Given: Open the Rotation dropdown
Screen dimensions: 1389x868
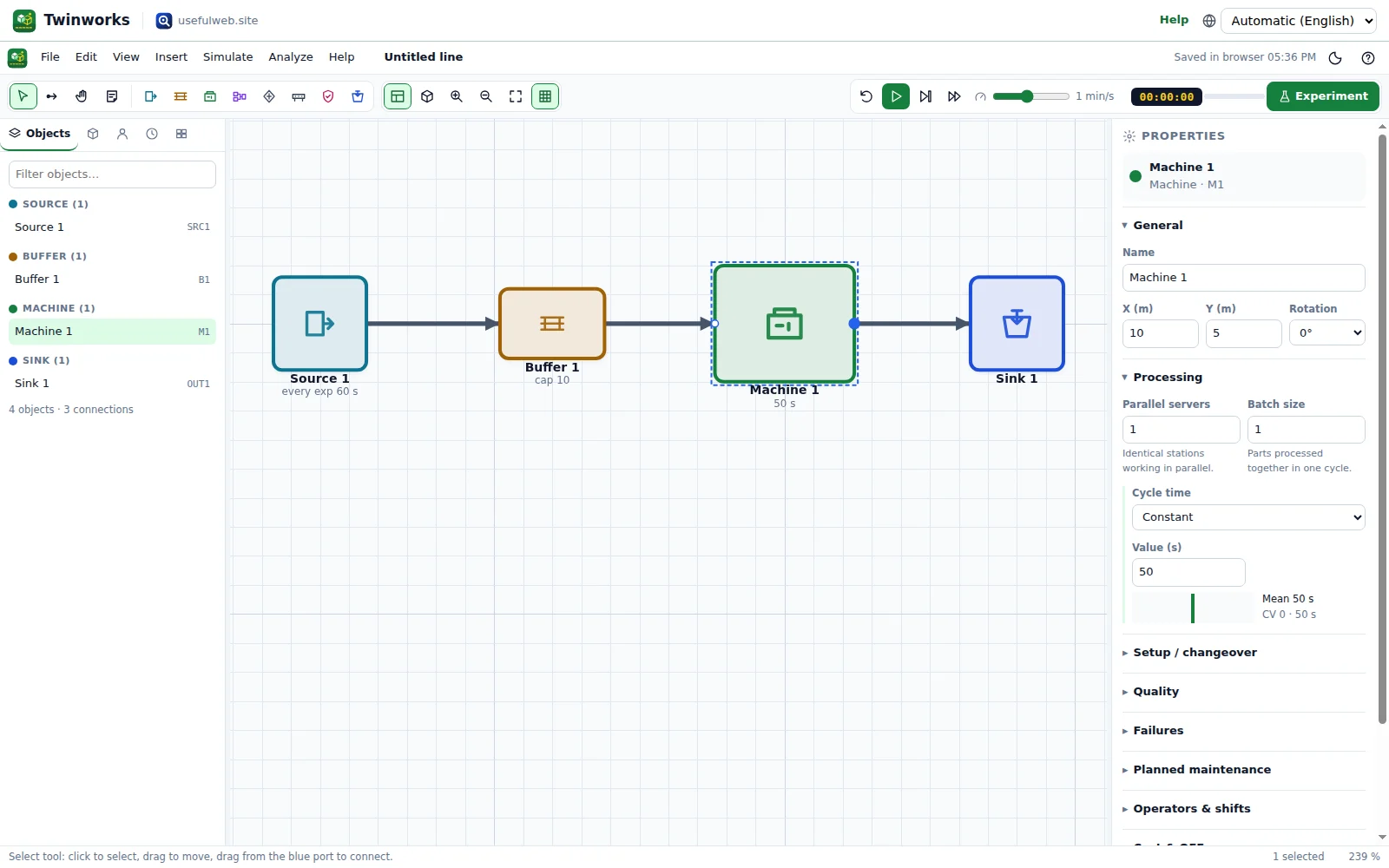Looking at the screenshot, I should click(1327, 333).
